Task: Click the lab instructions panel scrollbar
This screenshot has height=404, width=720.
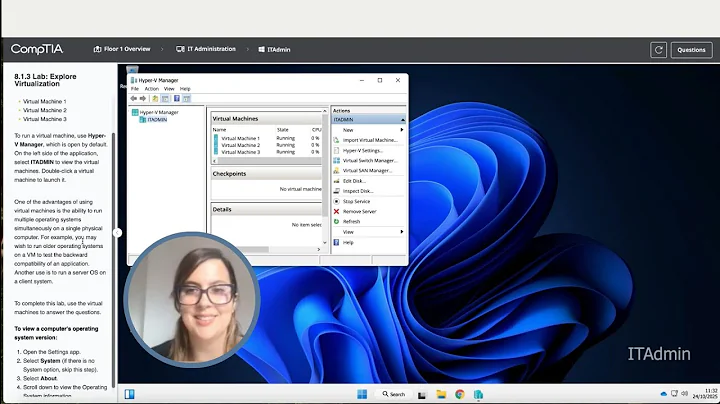Action: click(114, 259)
